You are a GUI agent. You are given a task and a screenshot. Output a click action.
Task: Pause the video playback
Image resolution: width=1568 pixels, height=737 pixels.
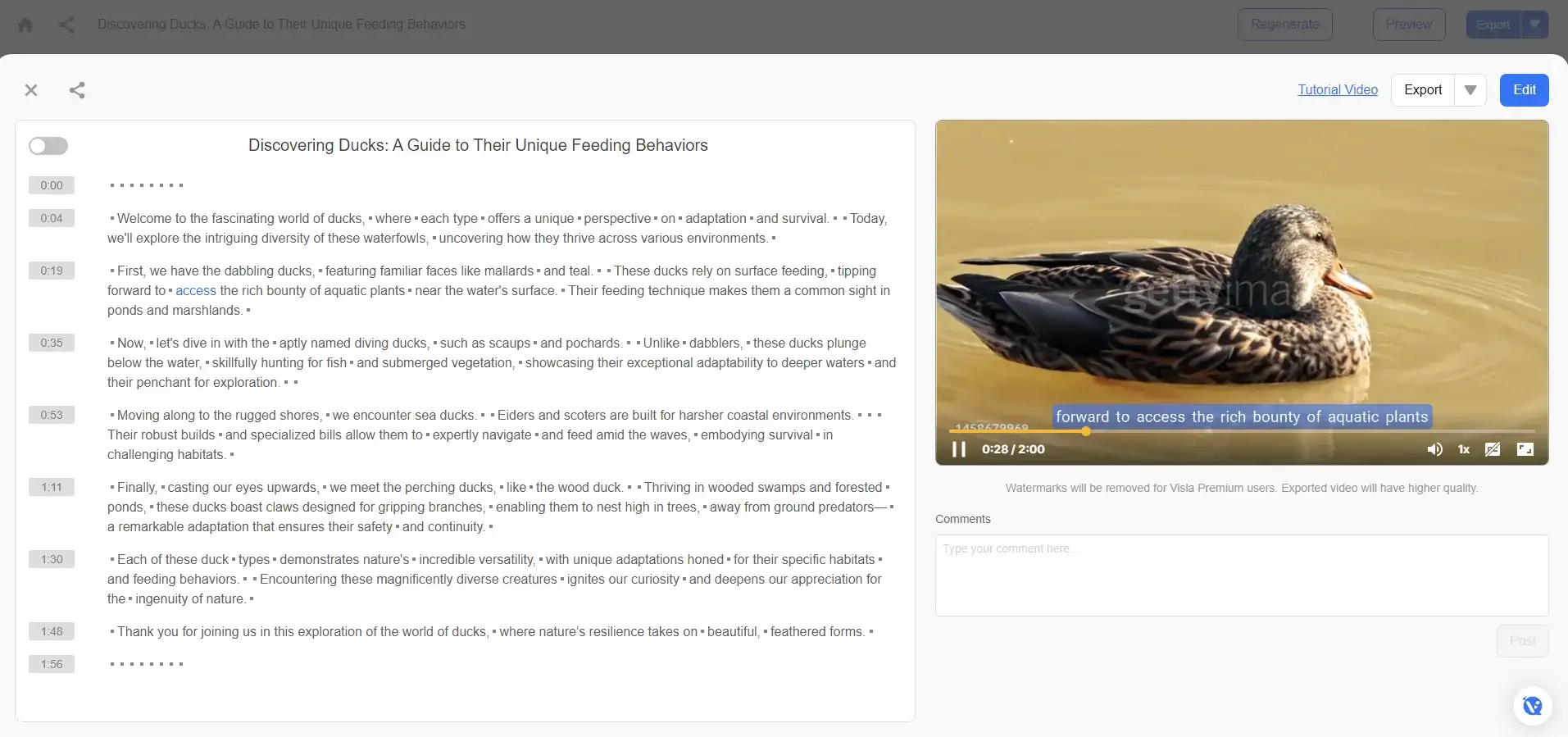coord(958,449)
